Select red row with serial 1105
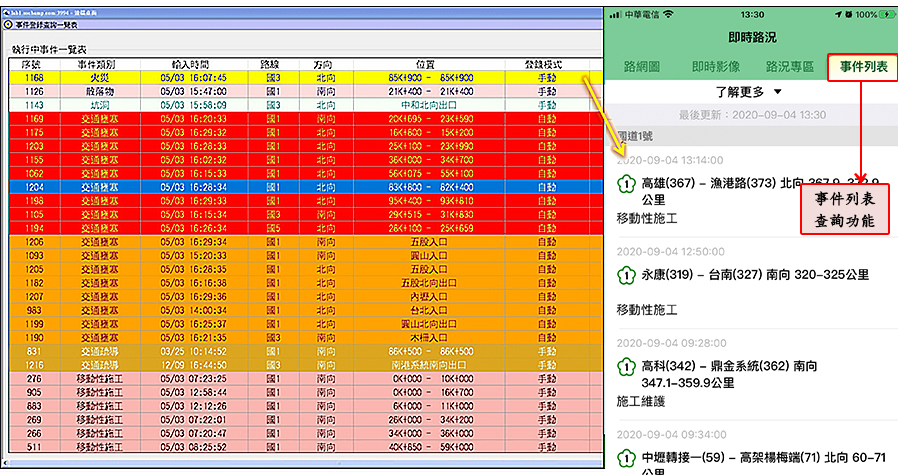The height and width of the screenshot is (475, 898). pyautogui.click(x=304, y=215)
